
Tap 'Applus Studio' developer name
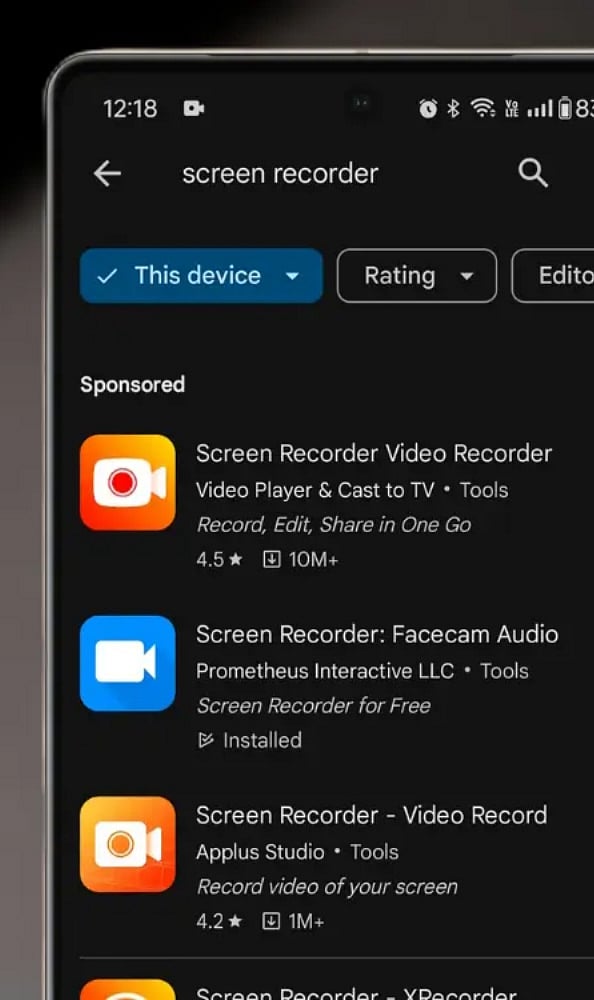pyautogui.click(x=260, y=852)
